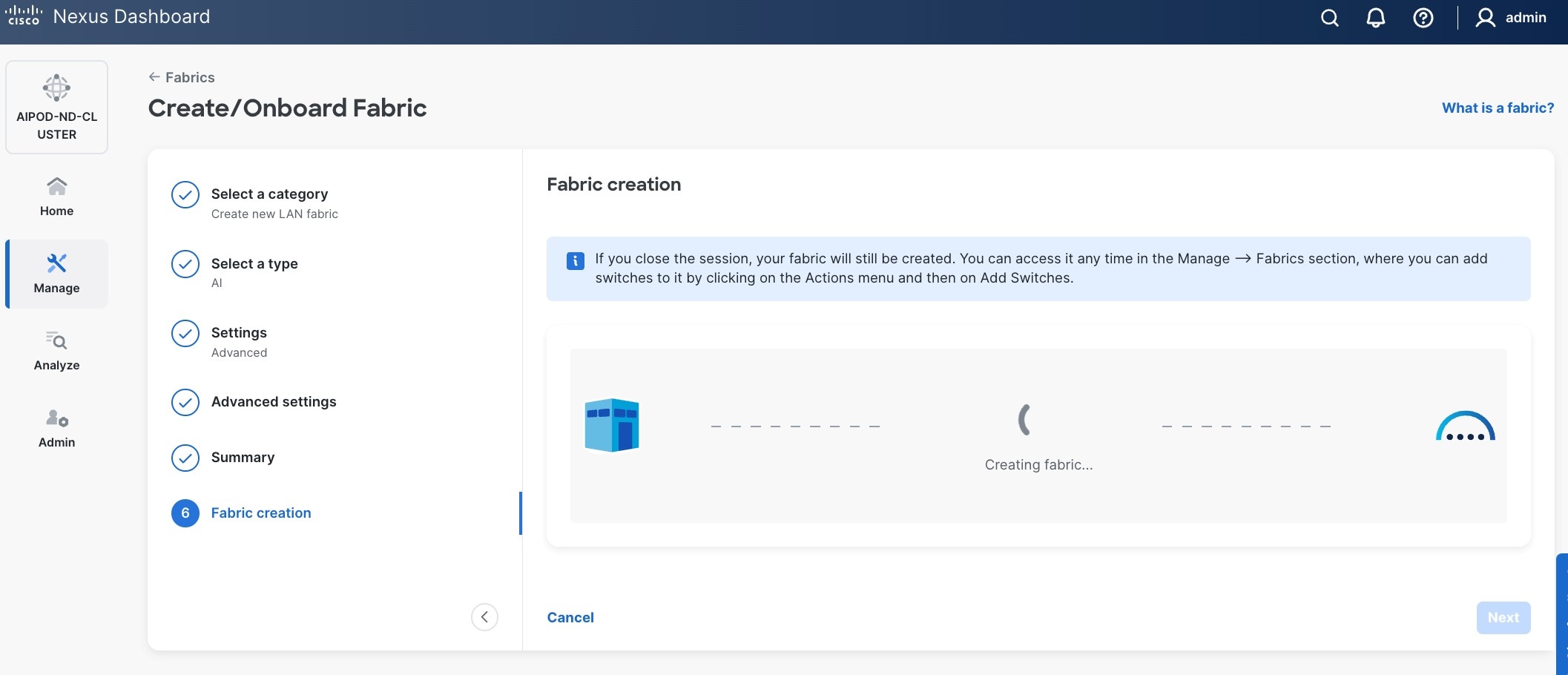Open the notifications bell
The image size is (1568, 675).
coord(1376,17)
